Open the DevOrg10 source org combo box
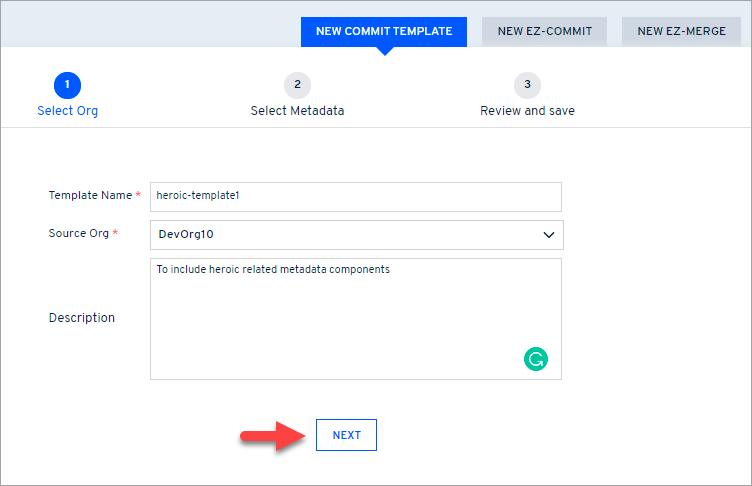This screenshot has height=486, width=752. coord(340,235)
